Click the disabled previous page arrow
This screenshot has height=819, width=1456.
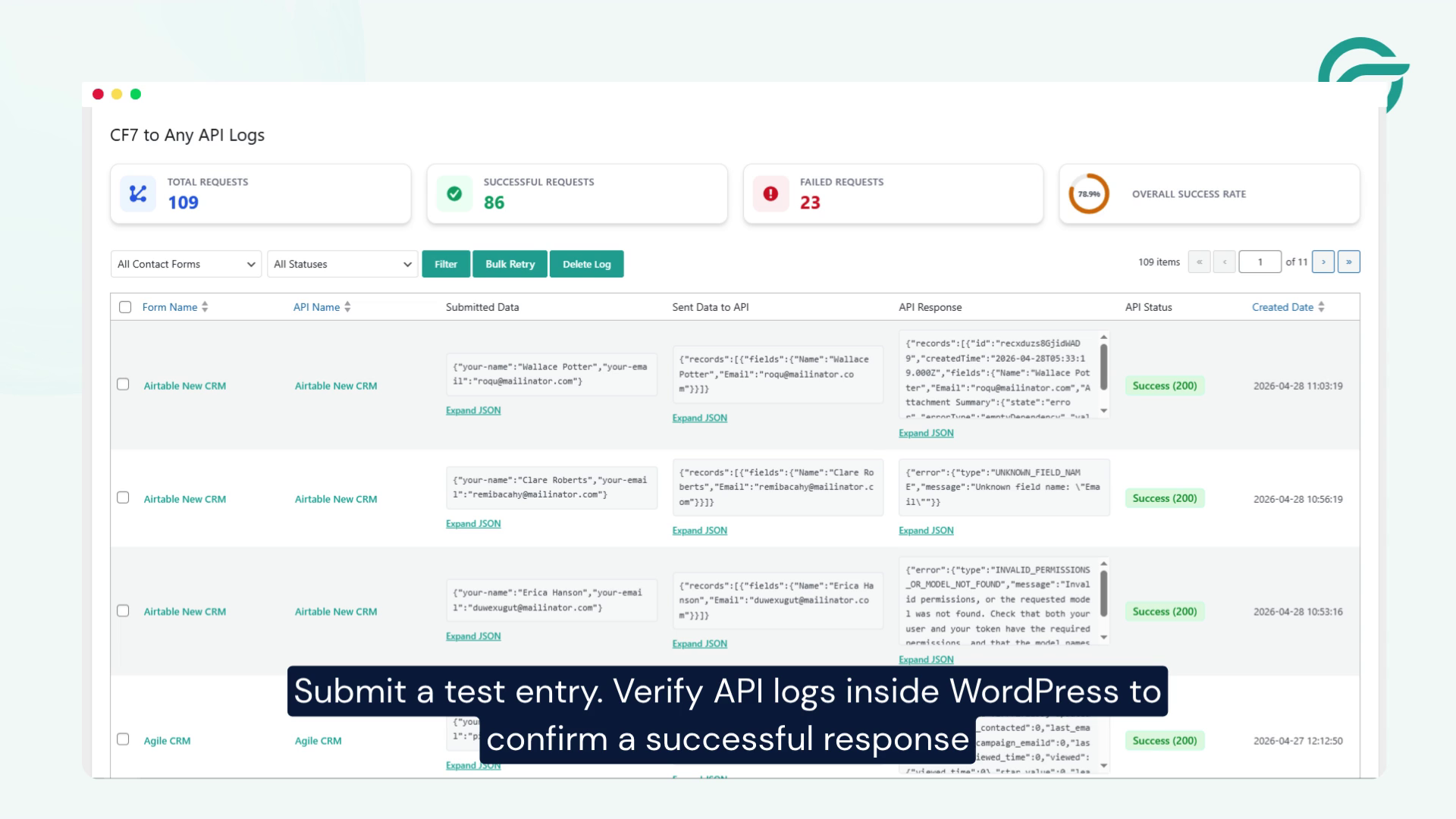tap(1224, 262)
